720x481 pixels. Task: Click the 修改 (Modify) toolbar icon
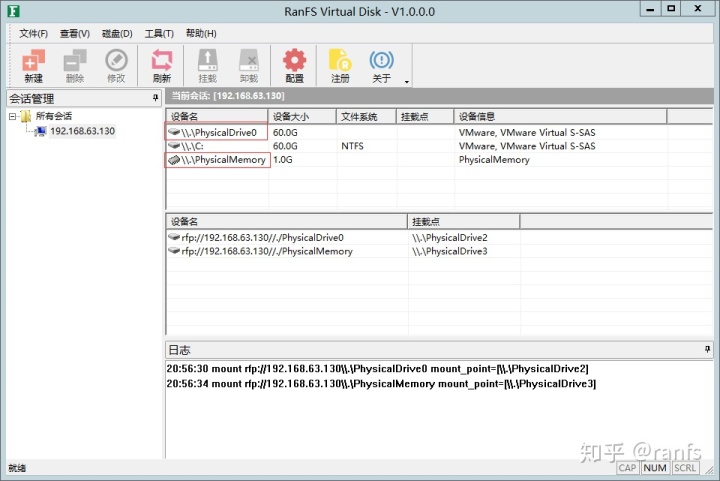click(x=116, y=66)
